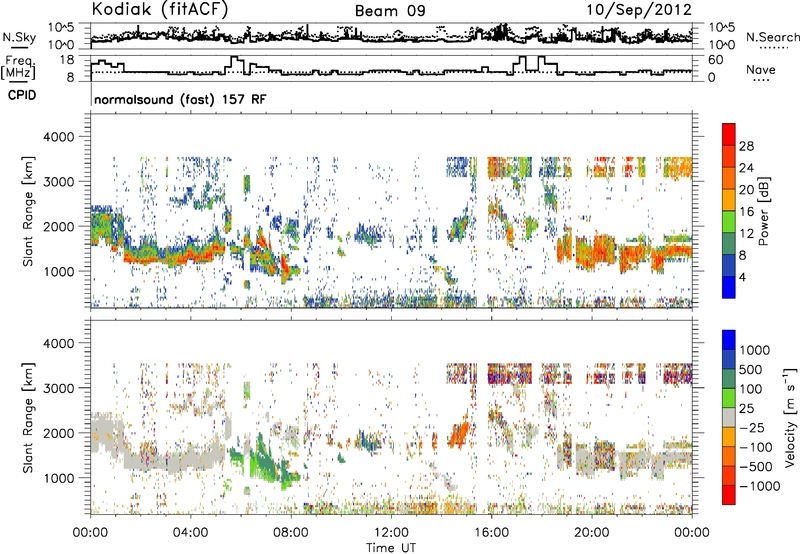This screenshot has width=800, height=554.
Task: Click the Velocity [m s-1] colorbar title
Action: [790, 417]
